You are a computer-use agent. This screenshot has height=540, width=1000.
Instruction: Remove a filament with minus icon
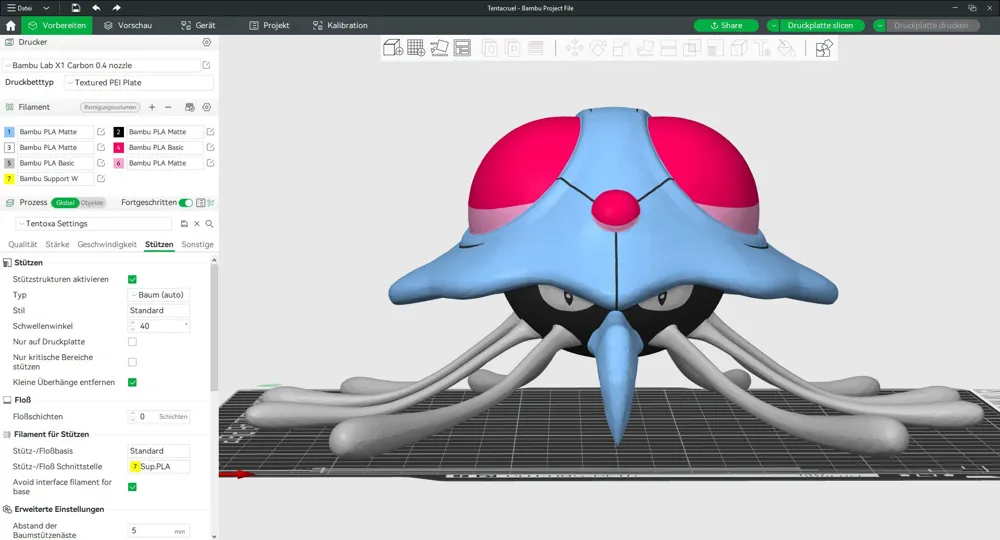click(x=168, y=107)
